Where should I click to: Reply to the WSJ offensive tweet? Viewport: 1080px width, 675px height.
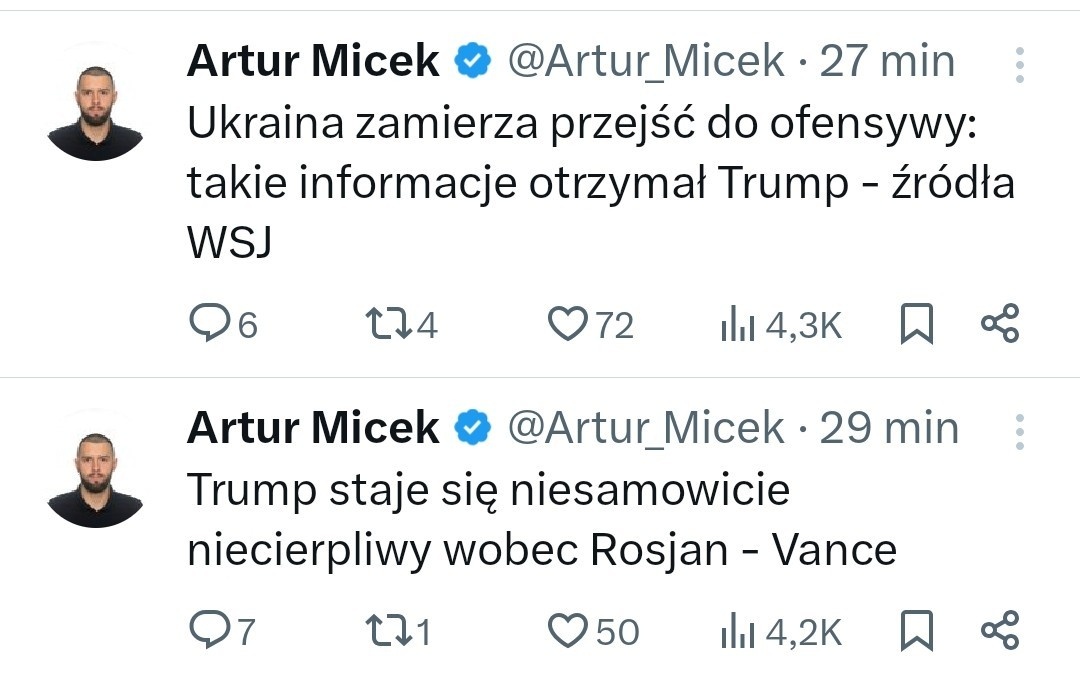pyautogui.click(x=208, y=324)
